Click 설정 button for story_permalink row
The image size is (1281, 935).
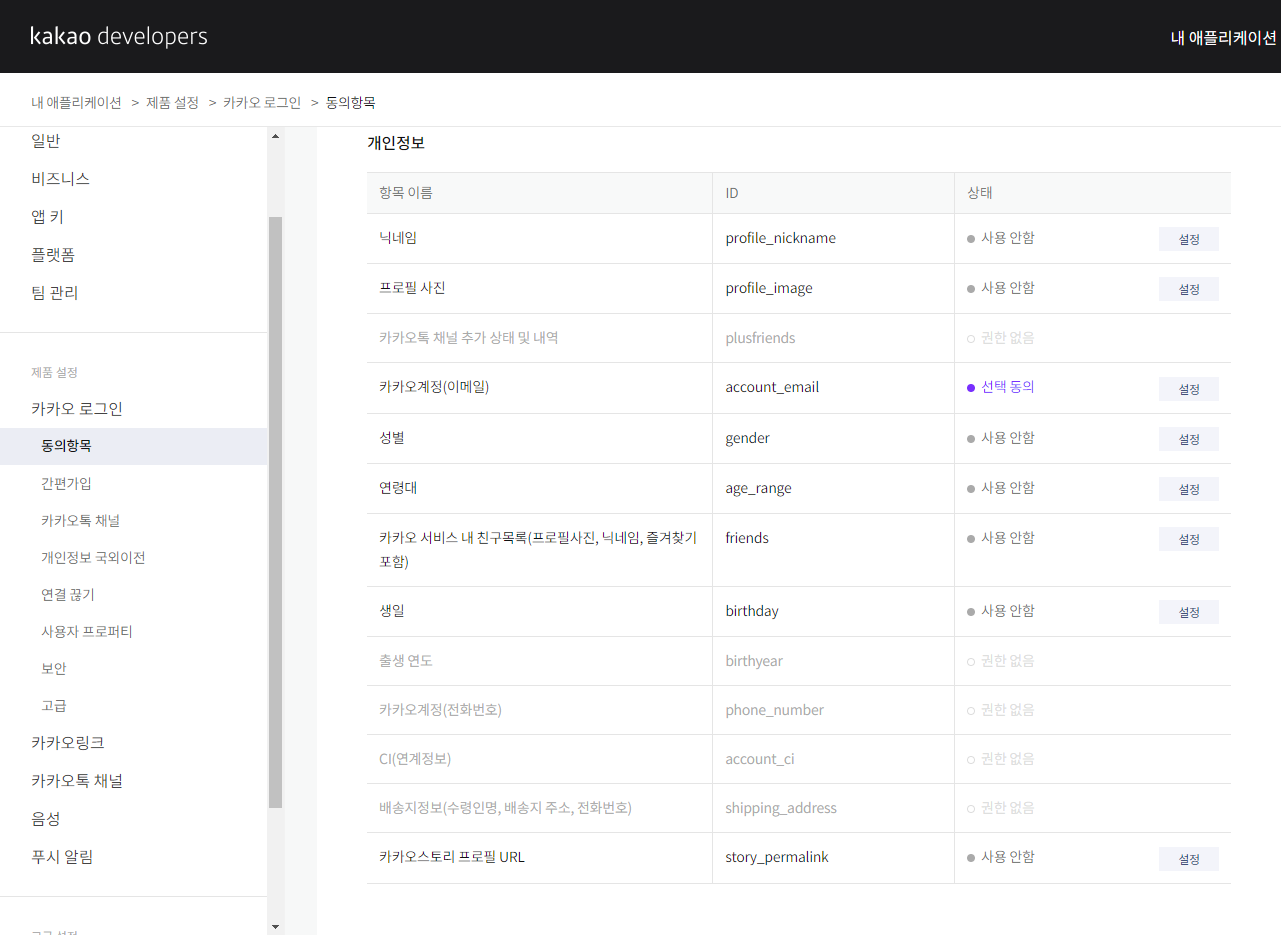pos(1189,858)
